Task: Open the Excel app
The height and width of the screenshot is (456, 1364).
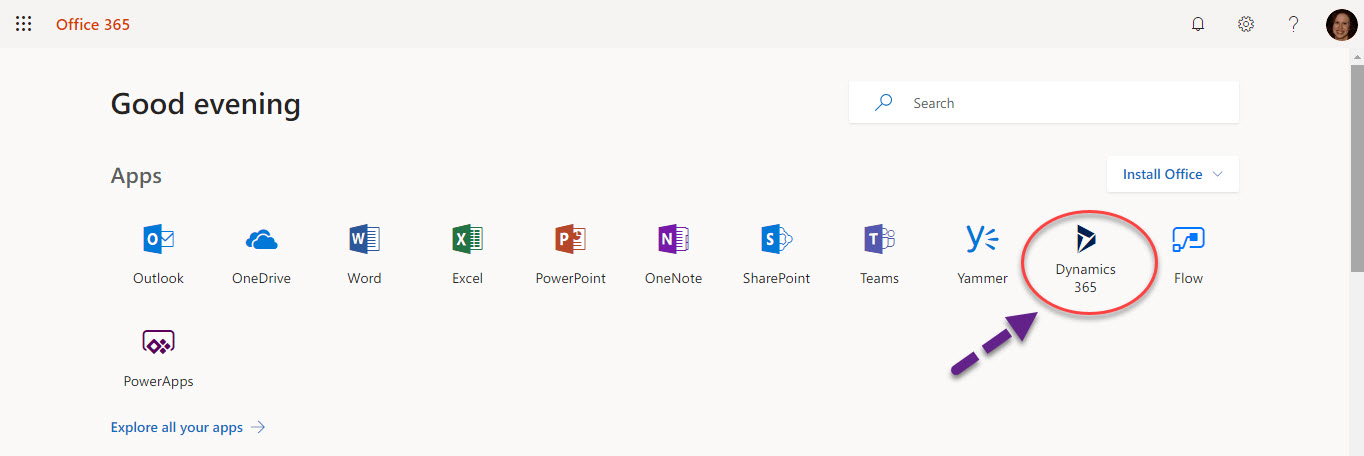Action: tap(467, 254)
